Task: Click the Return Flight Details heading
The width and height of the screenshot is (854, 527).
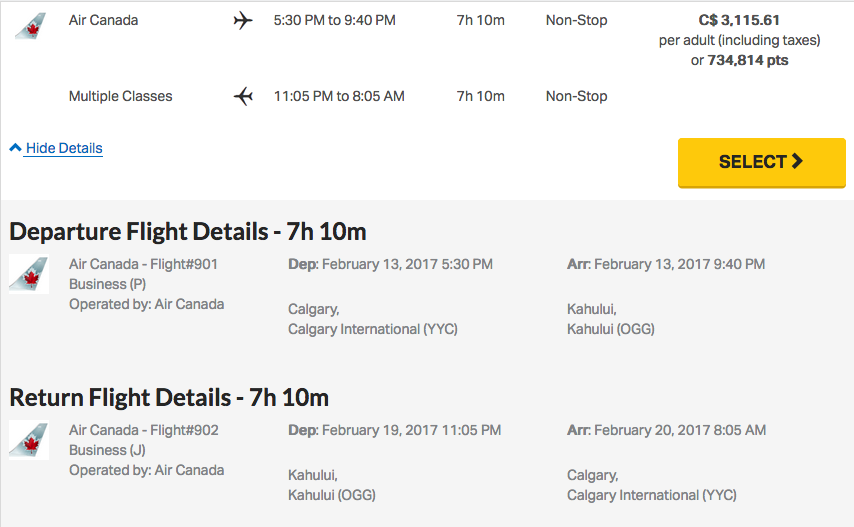Action: coord(169,398)
